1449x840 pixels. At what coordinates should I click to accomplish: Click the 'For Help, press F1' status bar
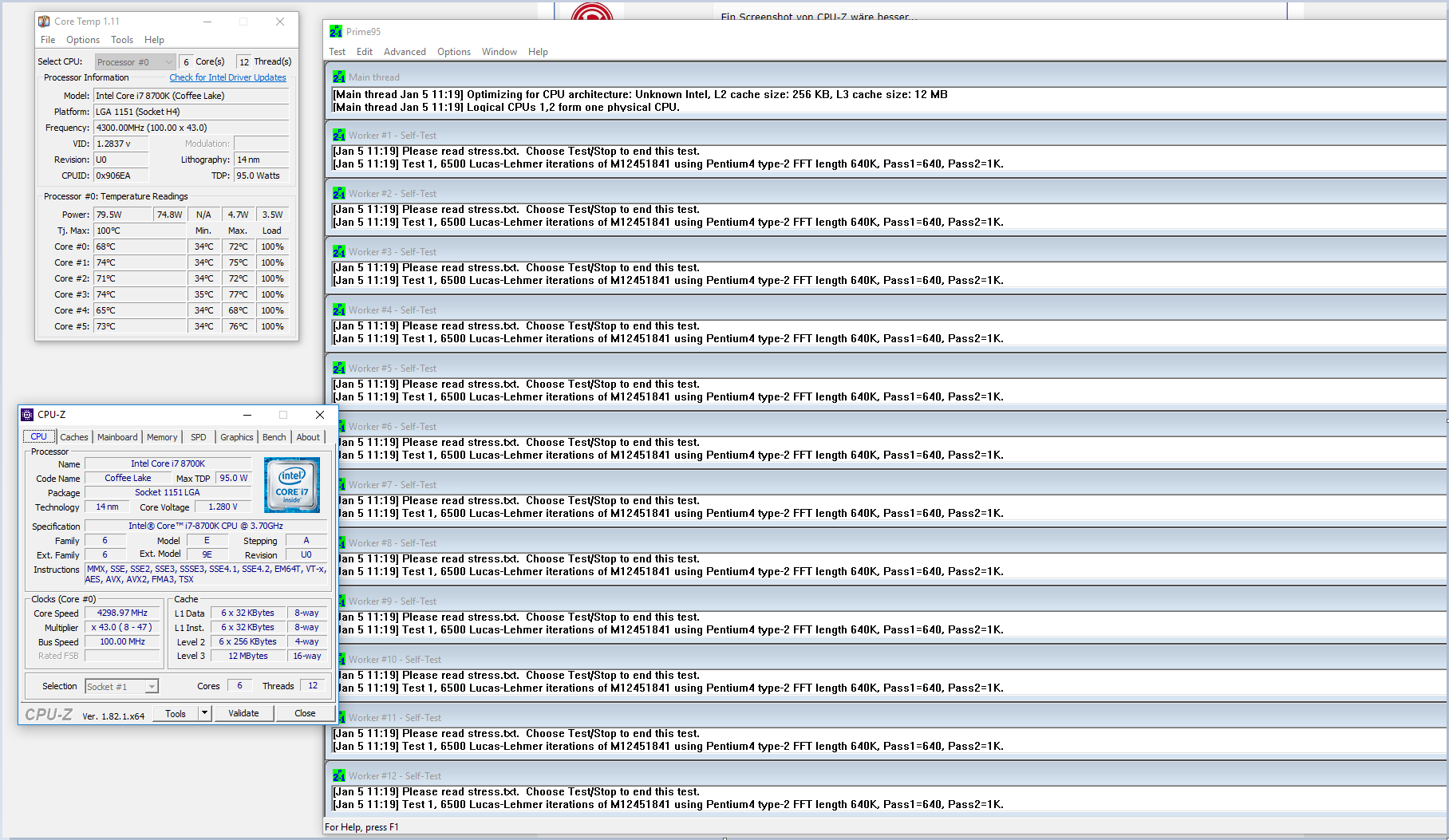coord(361,827)
